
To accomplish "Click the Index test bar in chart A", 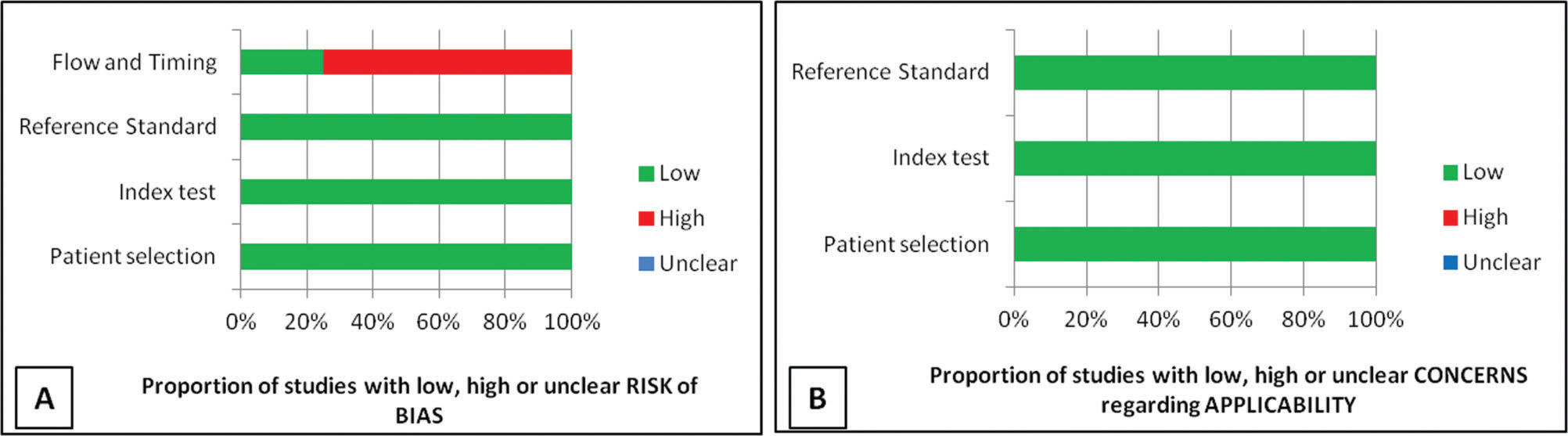I will coord(405,192).
